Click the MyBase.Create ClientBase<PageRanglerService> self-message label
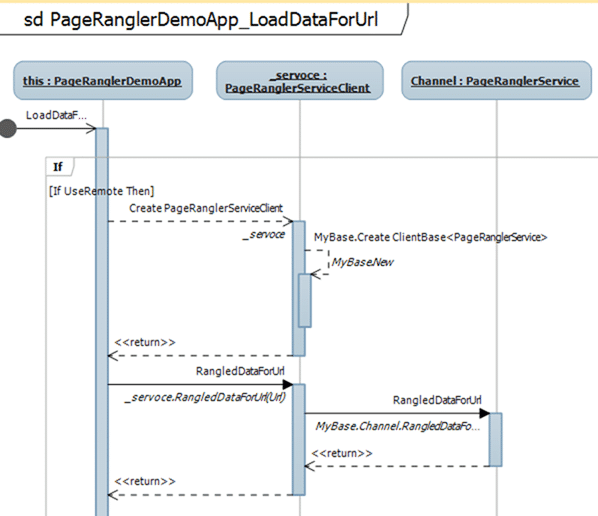 click(x=431, y=237)
